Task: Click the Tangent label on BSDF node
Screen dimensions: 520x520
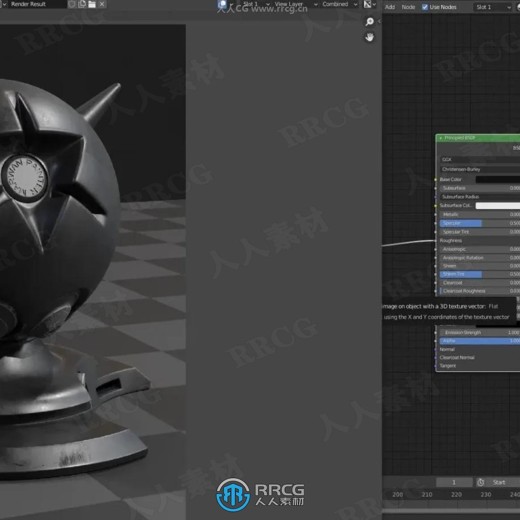Action: pos(448,366)
